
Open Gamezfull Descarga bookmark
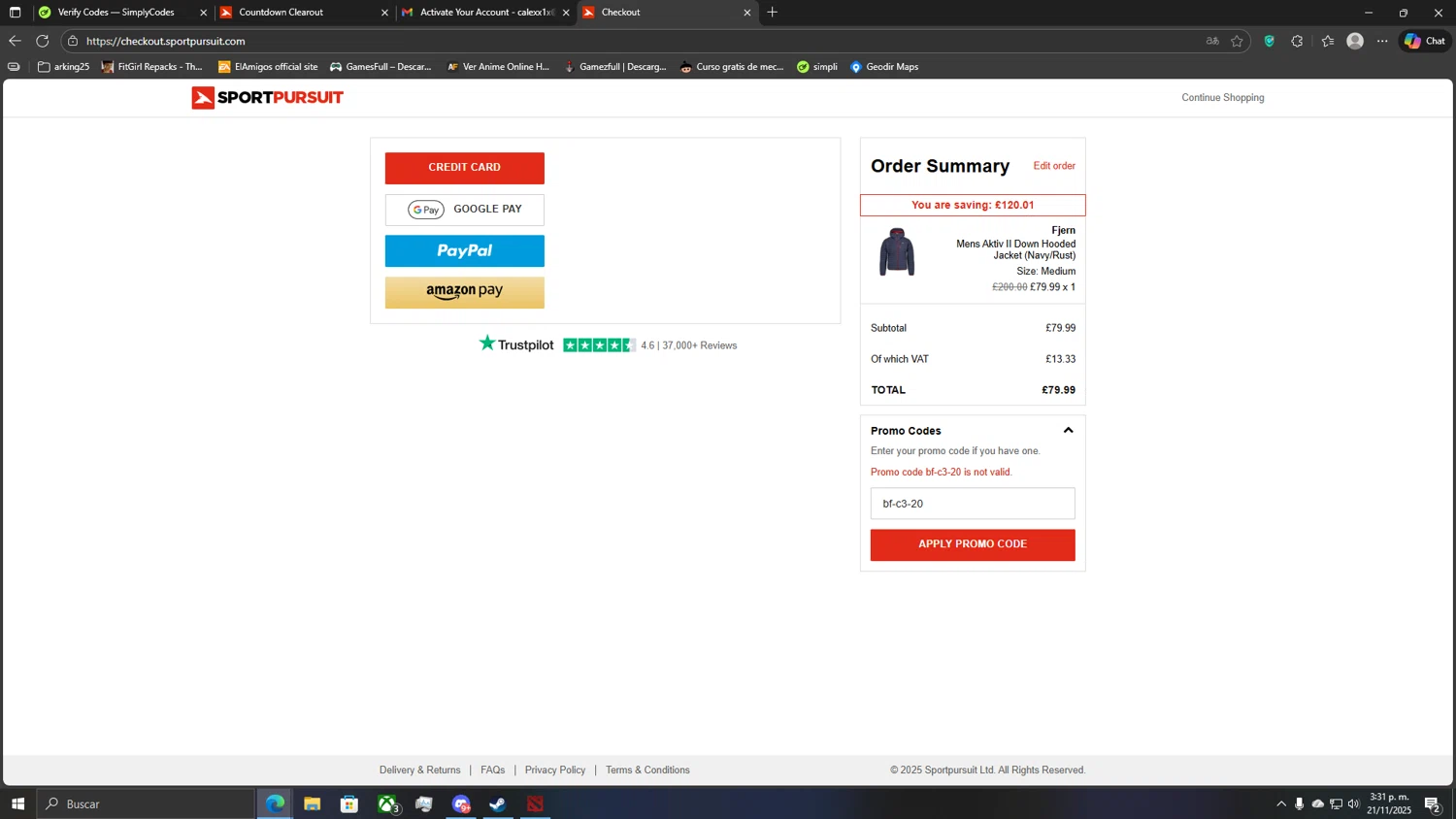point(615,67)
